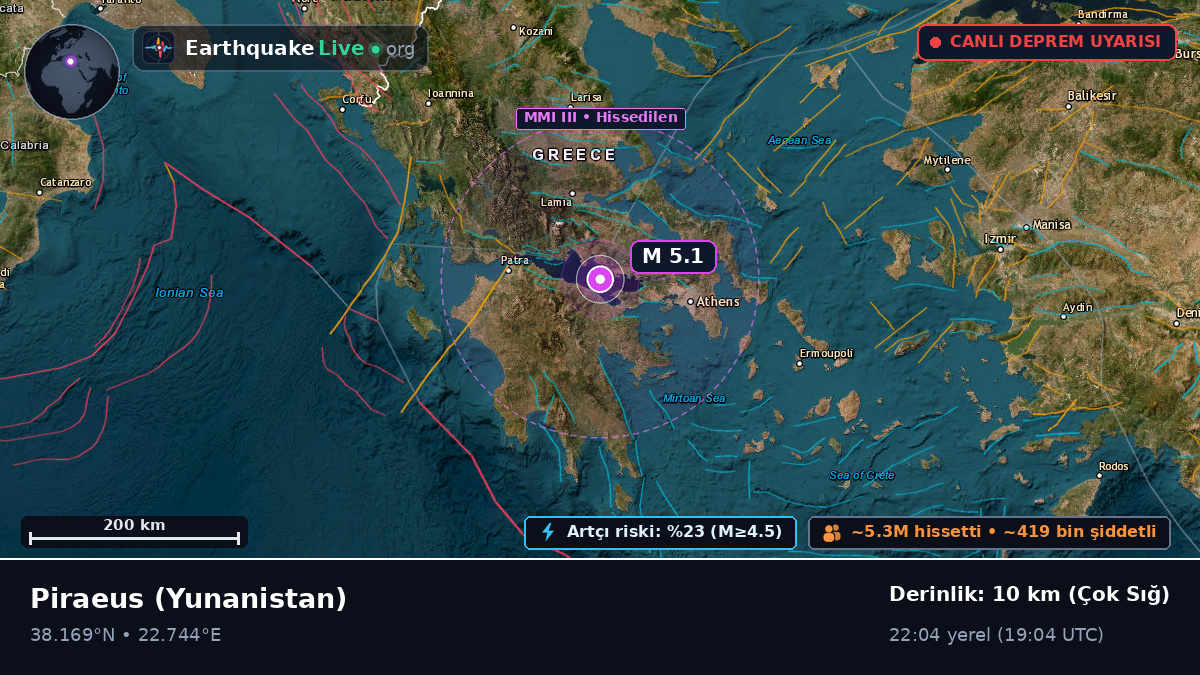Viewport: 1200px width, 675px height.
Task: Click the Izmir city marker dot
Action: (1000, 249)
